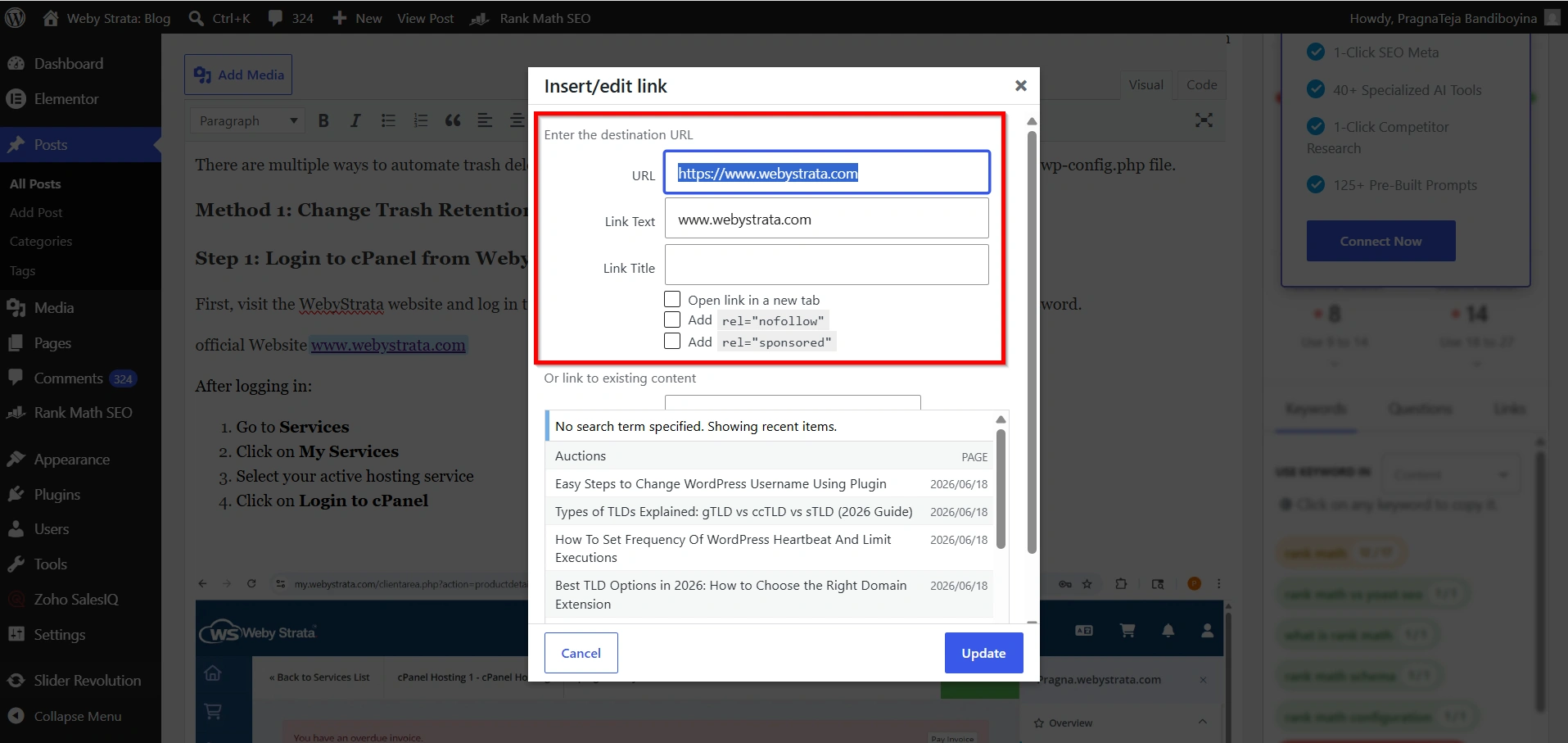
Task: Click the Link Text input field
Action: (x=827, y=219)
